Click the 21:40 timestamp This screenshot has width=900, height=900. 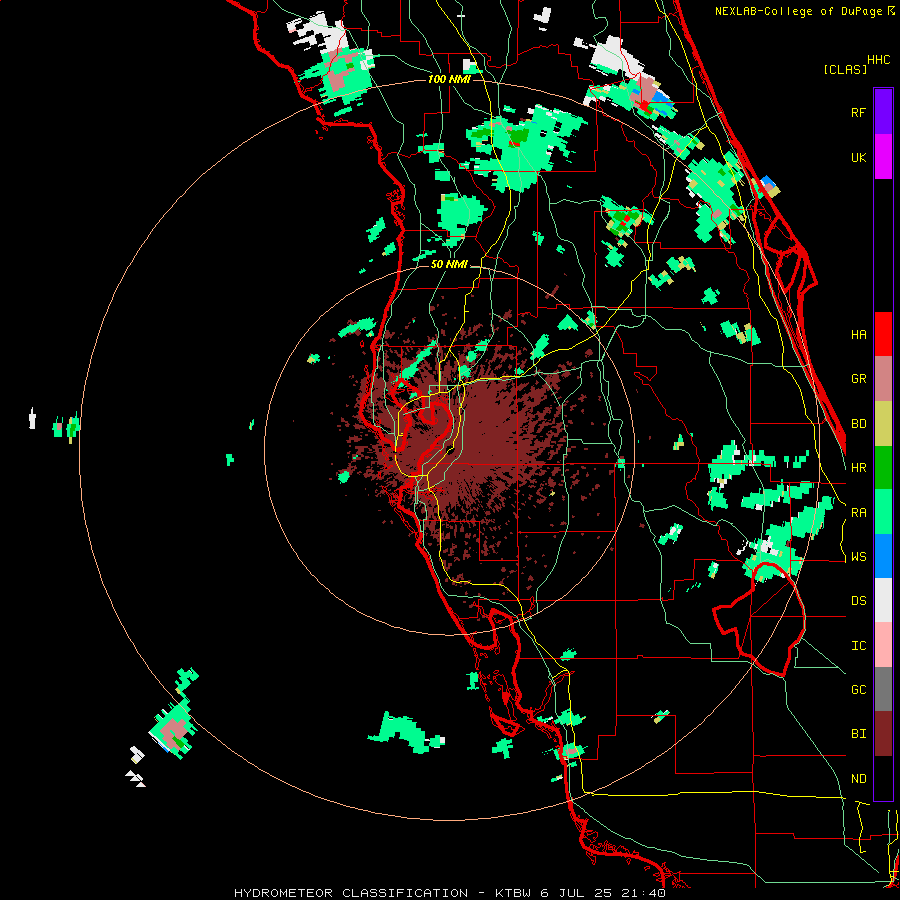(645, 893)
